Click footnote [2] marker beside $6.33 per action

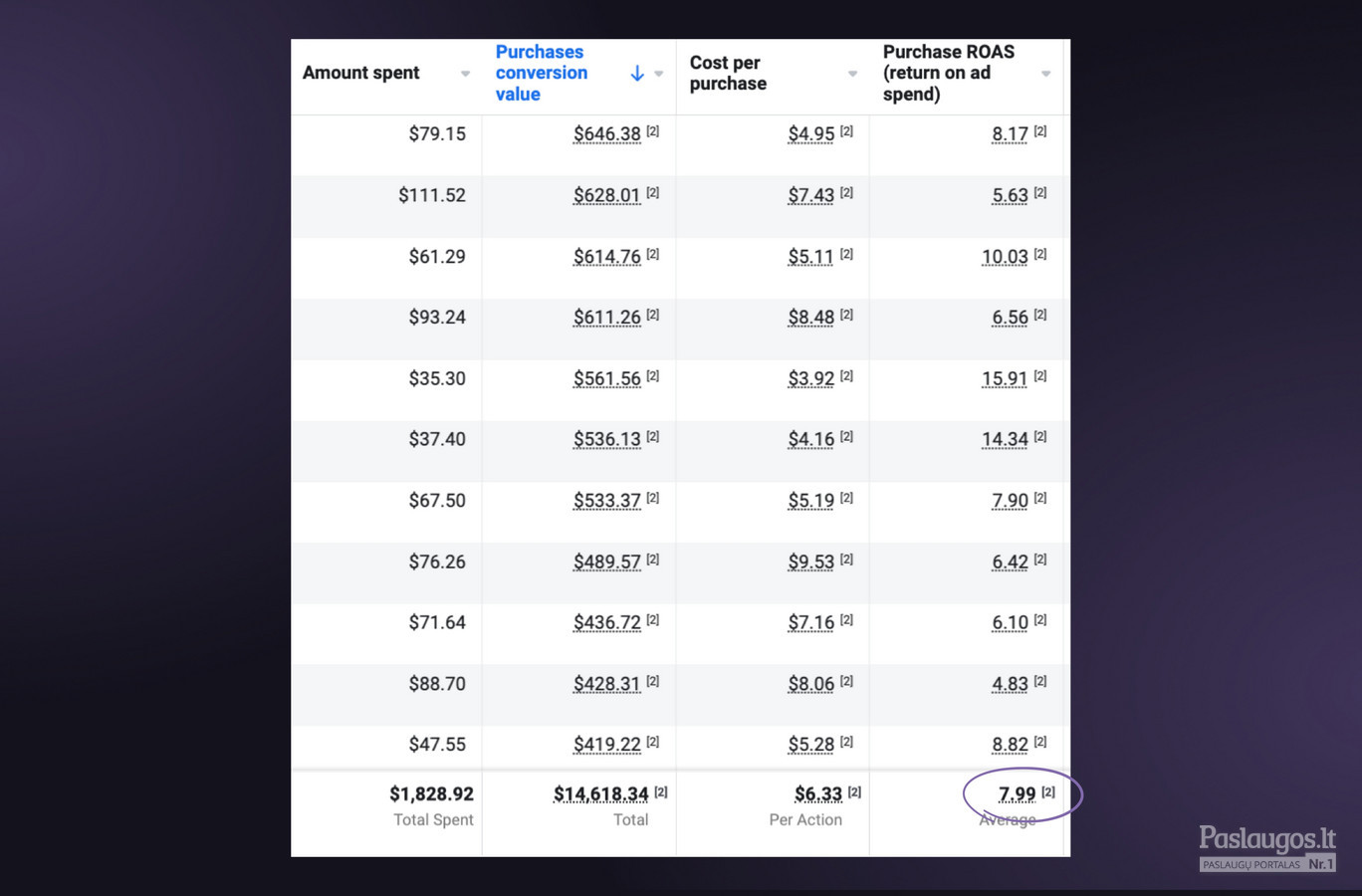click(854, 792)
